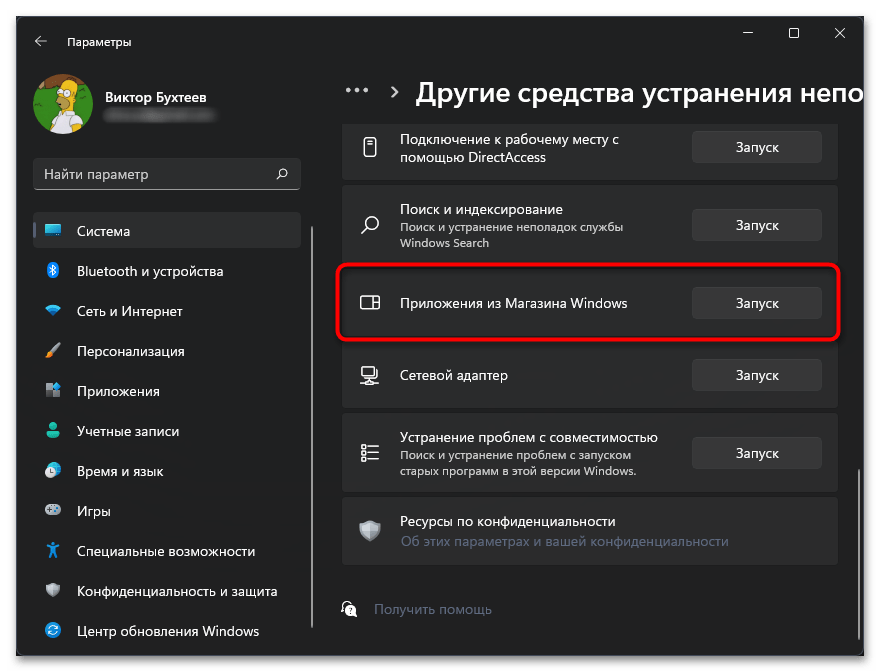Open Персонализация section
Screen dimensions: 880x672
(167, 351)
